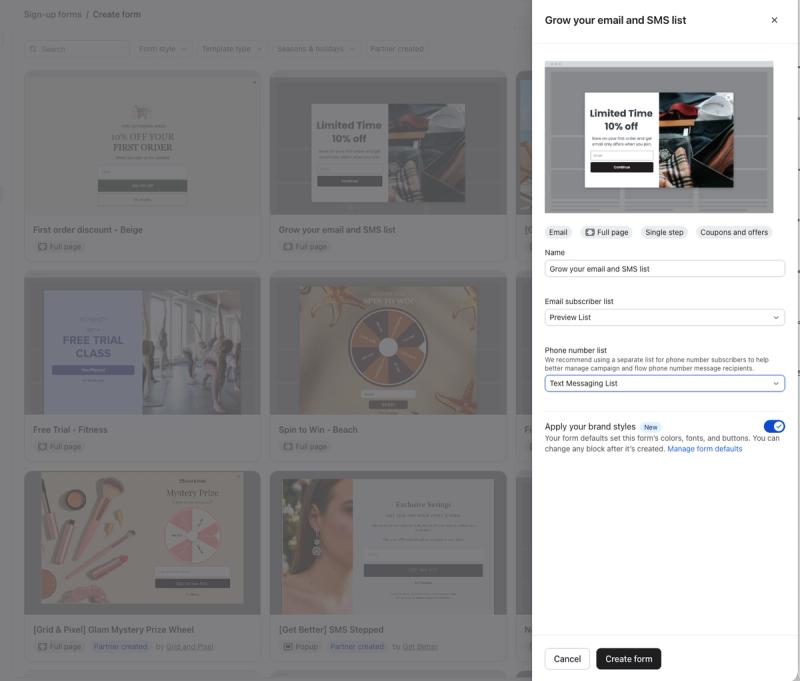This screenshot has width=800, height=681.
Task: Click the Create form breadcrumb text
Action: click(116, 14)
